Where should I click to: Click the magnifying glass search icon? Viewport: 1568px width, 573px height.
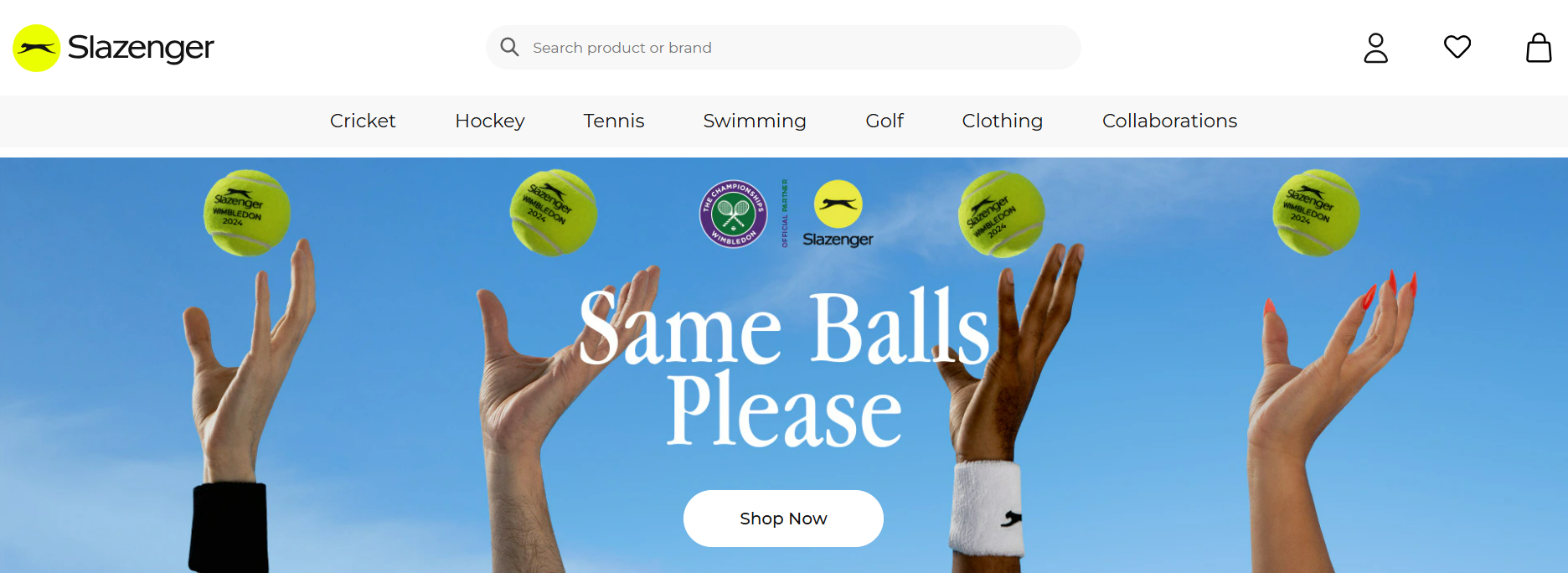point(509,47)
